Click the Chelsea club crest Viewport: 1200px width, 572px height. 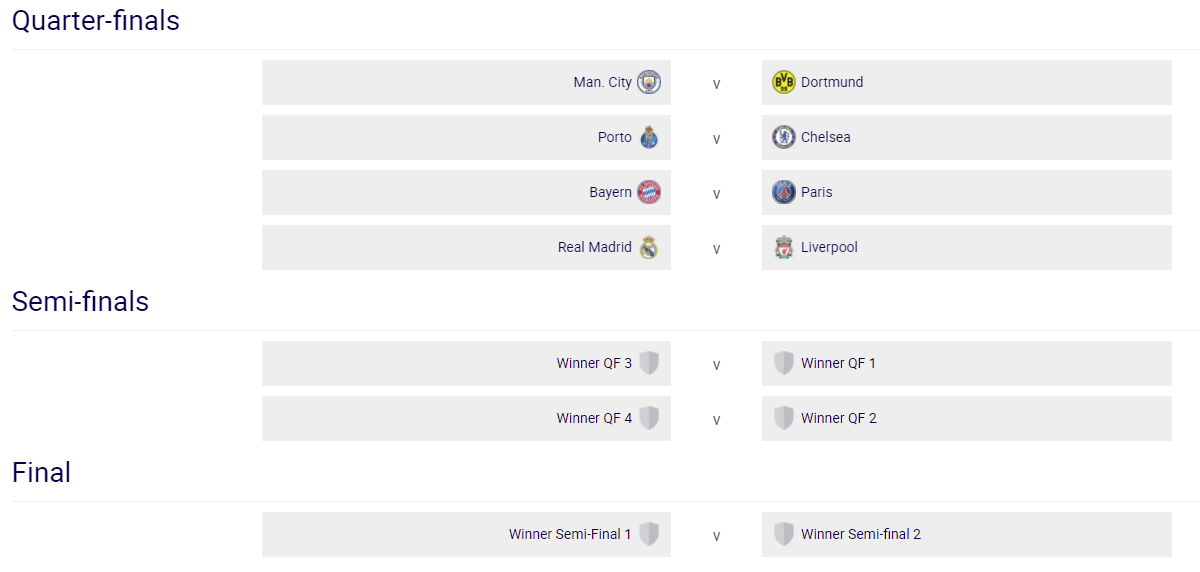[784, 137]
